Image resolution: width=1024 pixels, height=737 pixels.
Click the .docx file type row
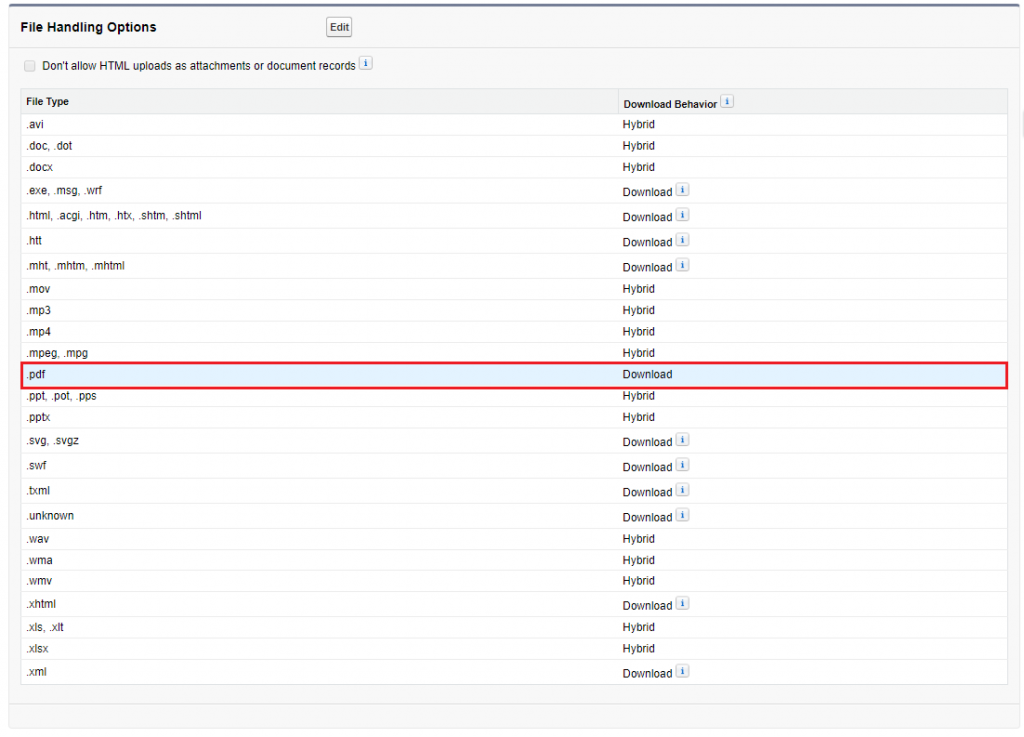(40, 167)
